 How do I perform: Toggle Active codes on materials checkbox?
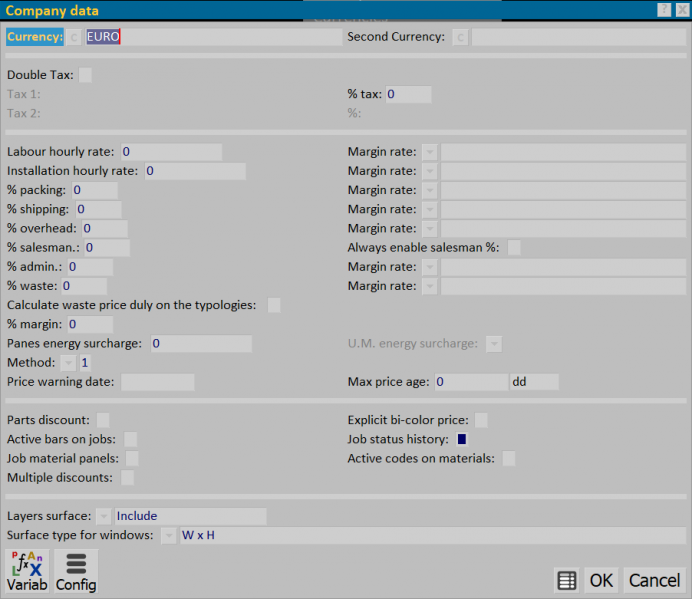pyautogui.click(x=508, y=459)
